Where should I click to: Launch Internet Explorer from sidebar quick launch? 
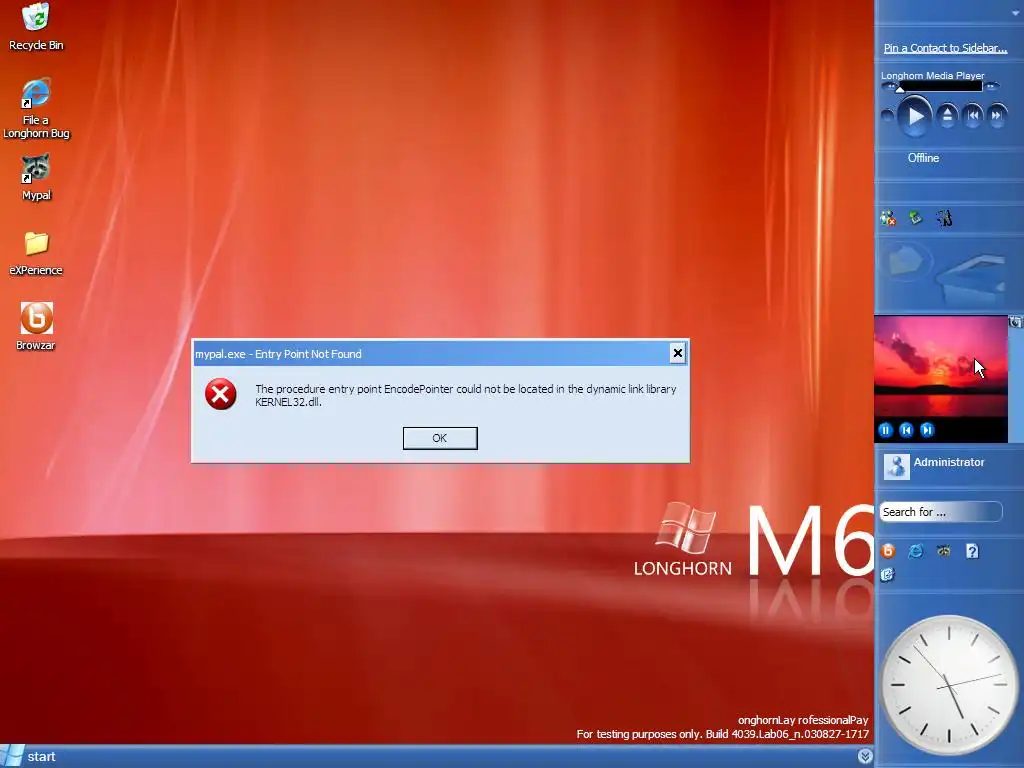click(x=916, y=551)
